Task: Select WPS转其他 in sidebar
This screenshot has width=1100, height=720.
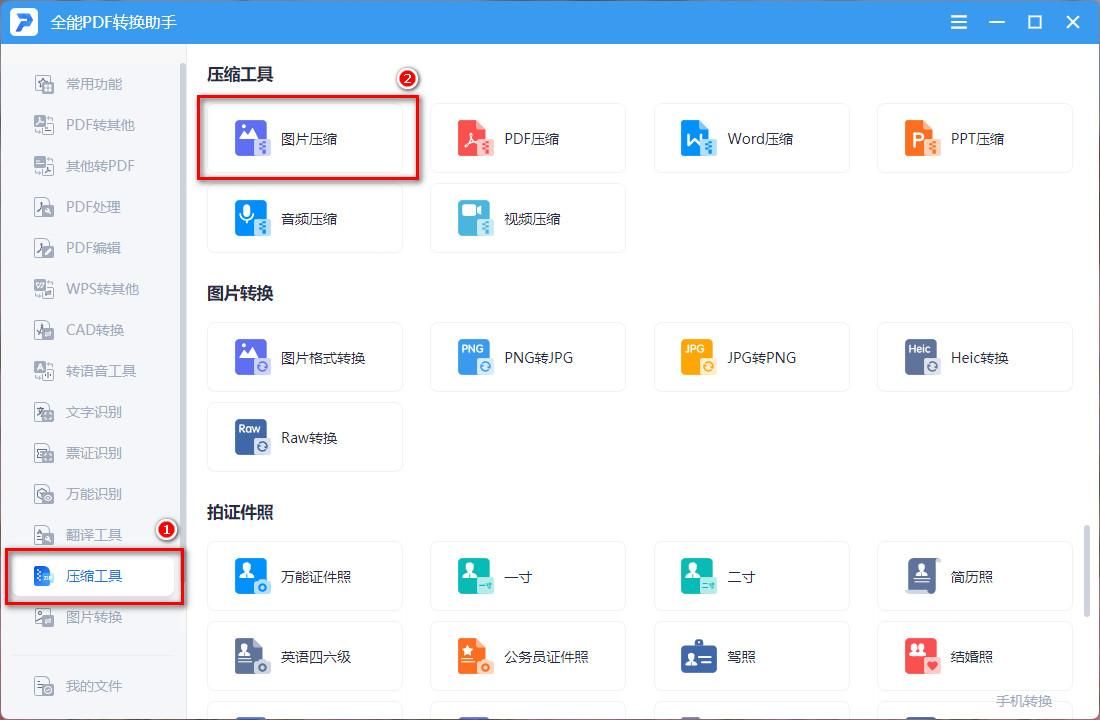Action: (x=93, y=289)
